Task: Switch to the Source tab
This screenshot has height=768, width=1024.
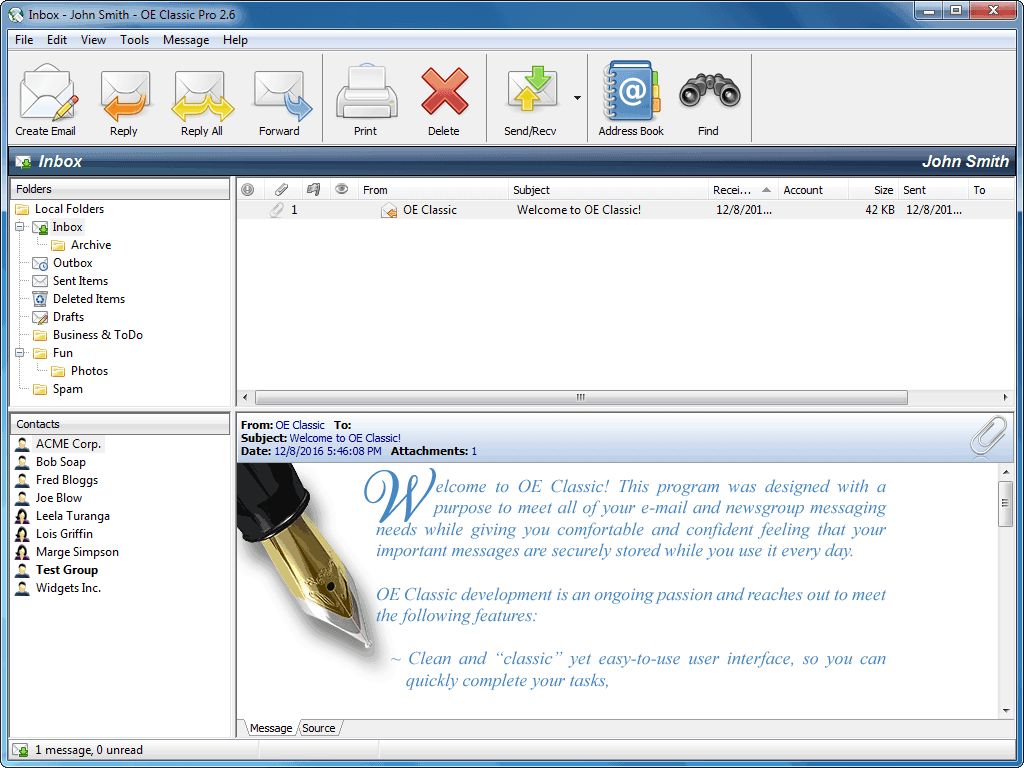Action: point(318,728)
